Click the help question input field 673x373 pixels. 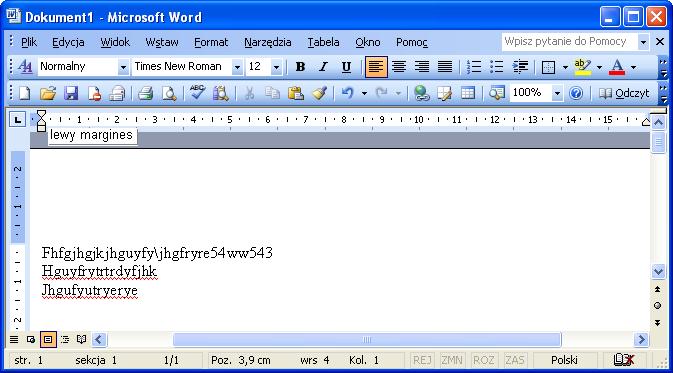click(x=569, y=42)
